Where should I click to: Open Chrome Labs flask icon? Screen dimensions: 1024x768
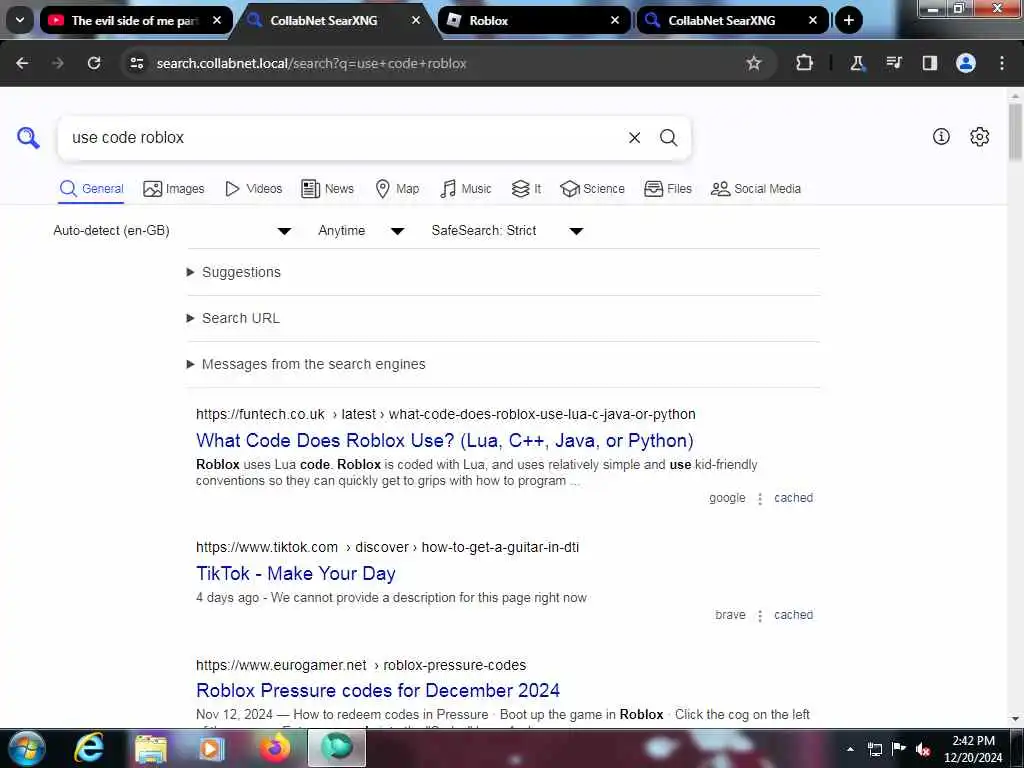tap(857, 63)
